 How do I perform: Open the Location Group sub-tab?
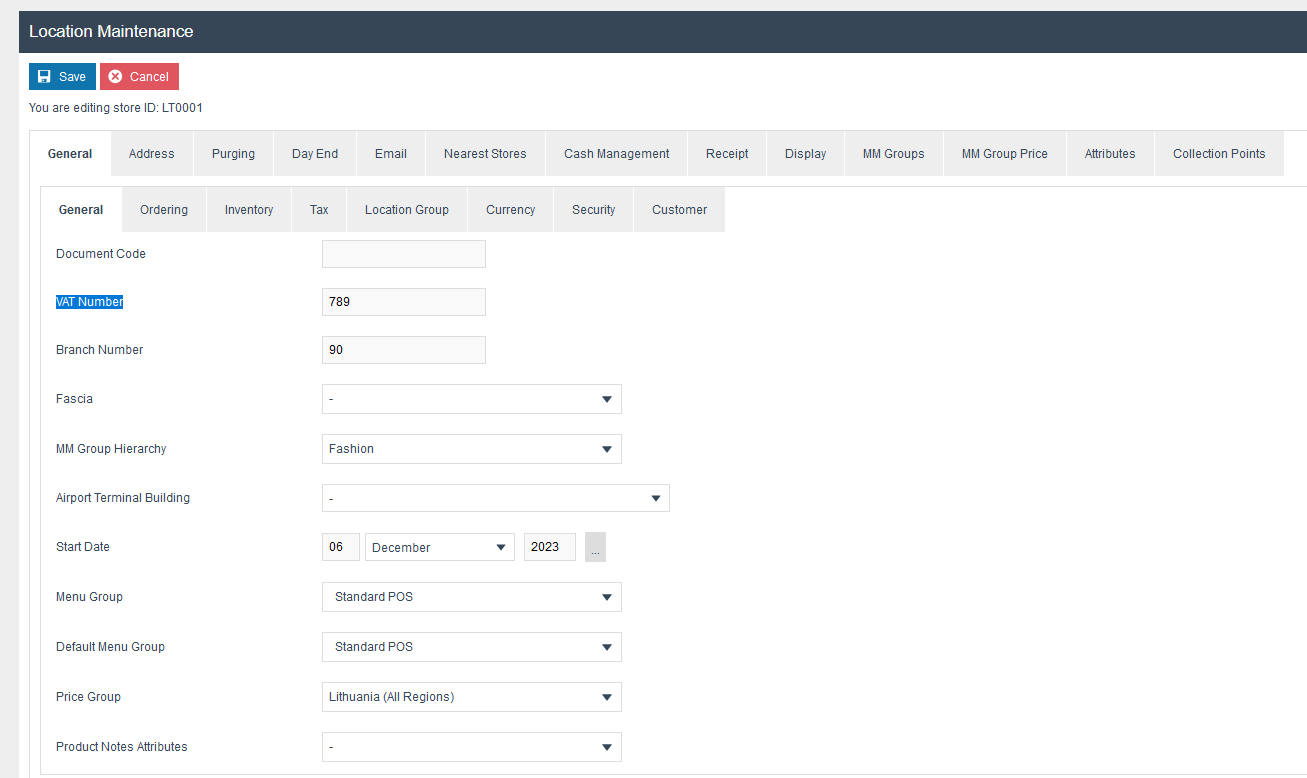[x=406, y=210]
